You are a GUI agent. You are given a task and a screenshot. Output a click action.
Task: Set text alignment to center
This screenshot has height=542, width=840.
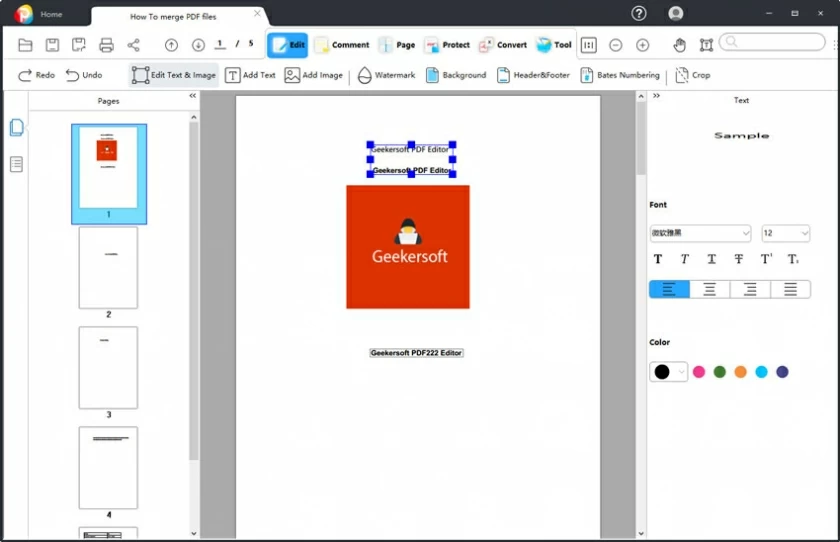[x=709, y=289]
